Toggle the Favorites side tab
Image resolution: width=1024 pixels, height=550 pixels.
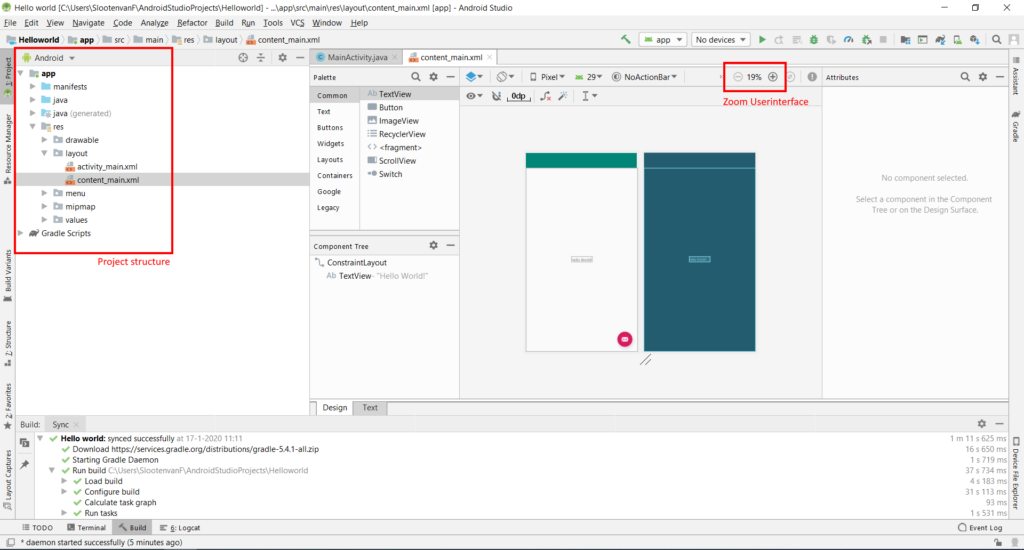coord(8,406)
